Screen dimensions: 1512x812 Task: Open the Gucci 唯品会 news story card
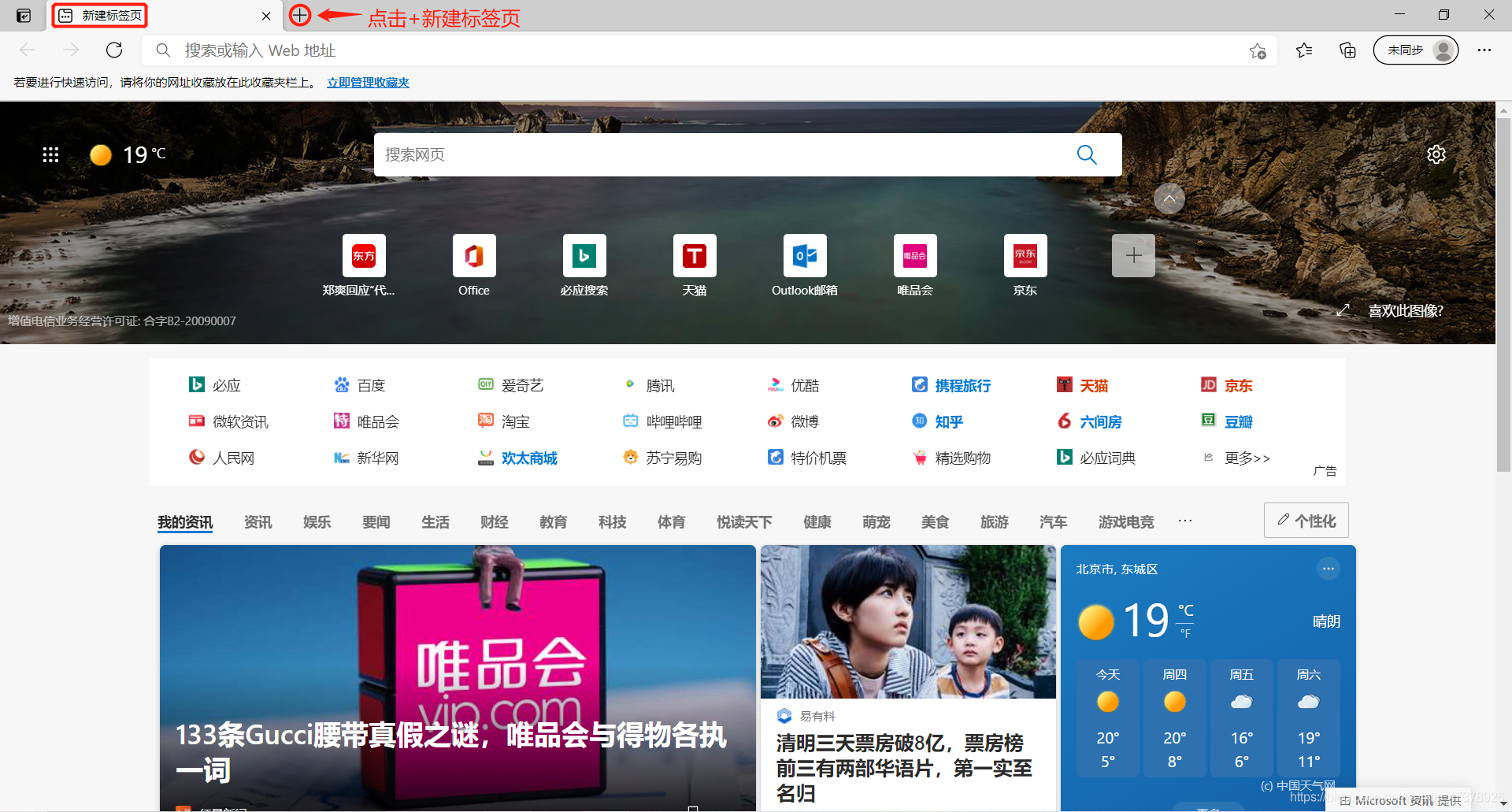click(458, 677)
